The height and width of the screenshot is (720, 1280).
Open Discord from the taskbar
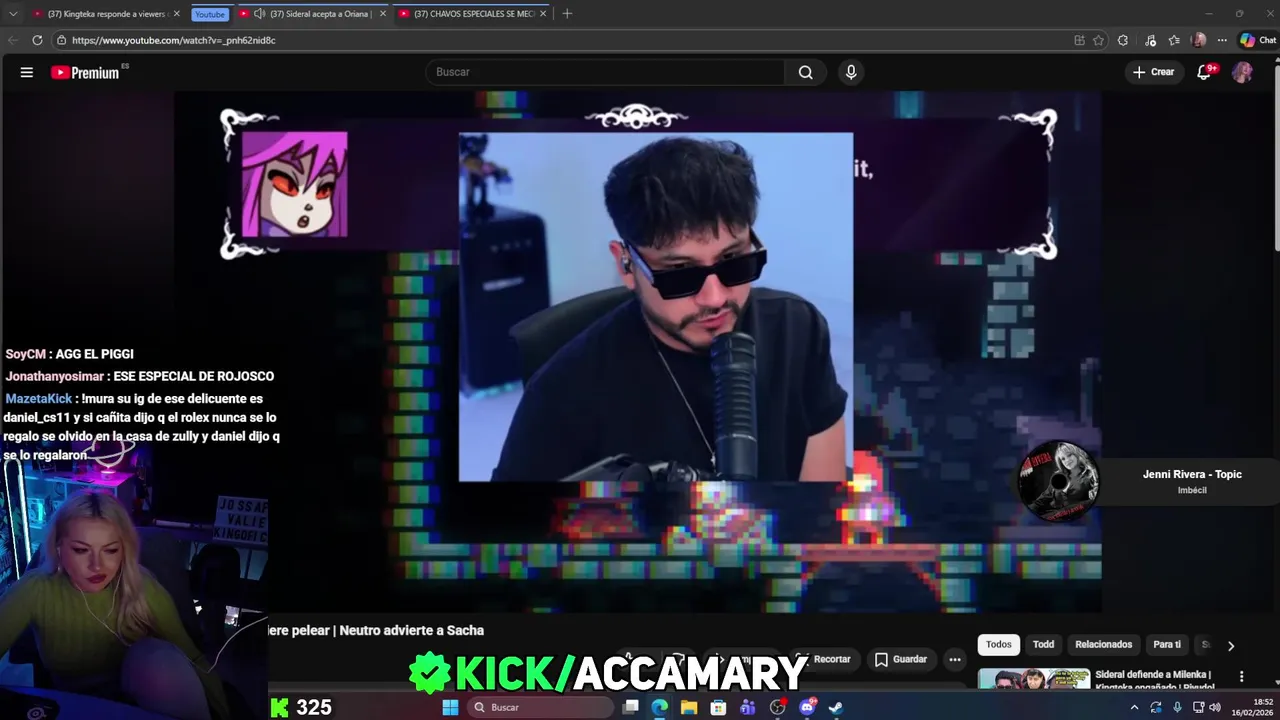807,707
